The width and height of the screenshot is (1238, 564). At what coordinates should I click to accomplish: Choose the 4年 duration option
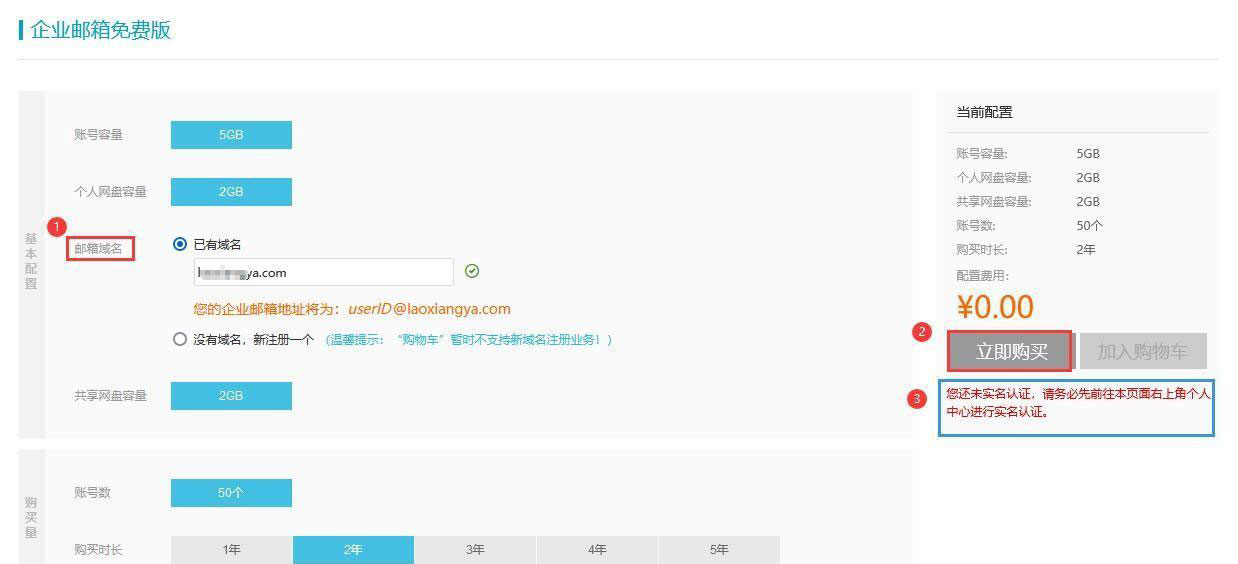[597, 550]
